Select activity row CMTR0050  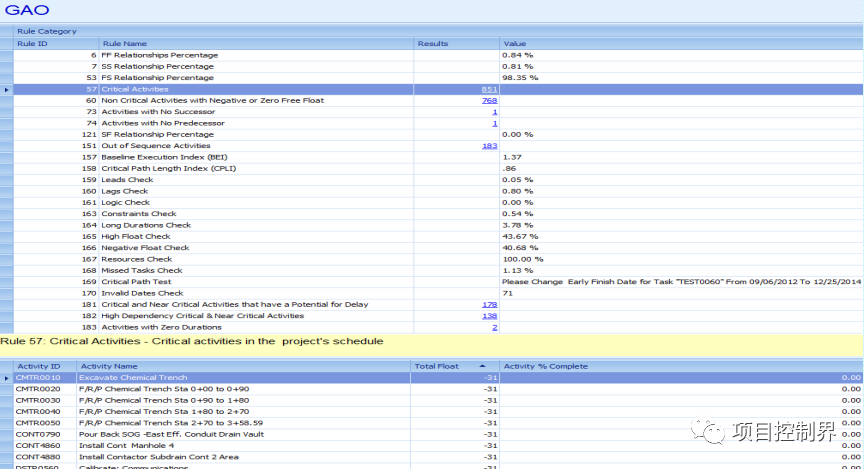439,423
